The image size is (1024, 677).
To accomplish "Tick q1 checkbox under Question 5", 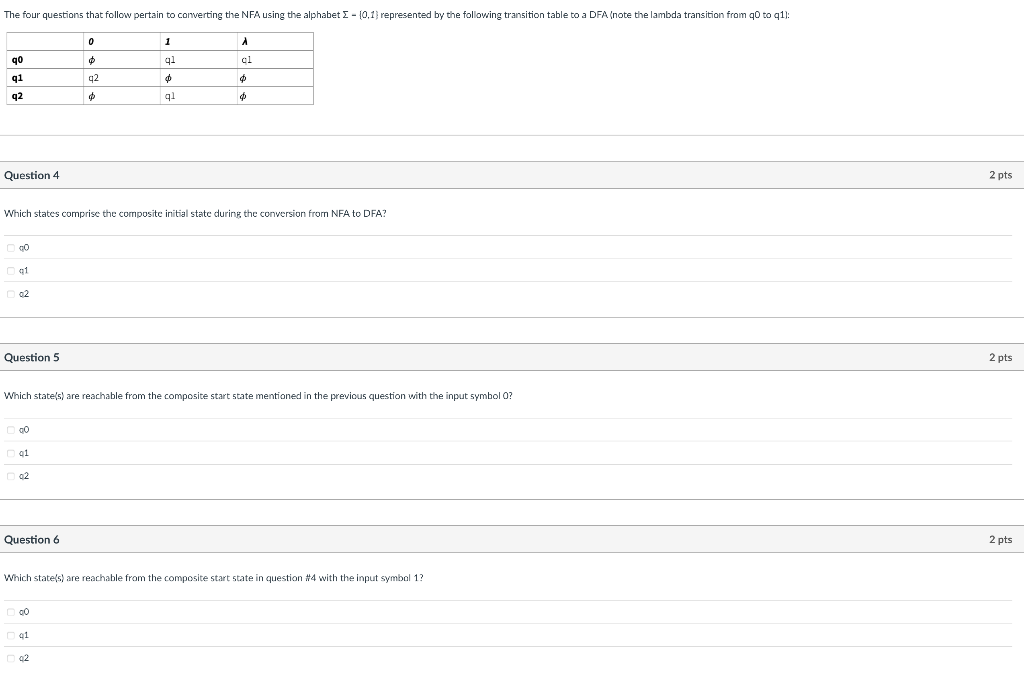I will 10,453.
